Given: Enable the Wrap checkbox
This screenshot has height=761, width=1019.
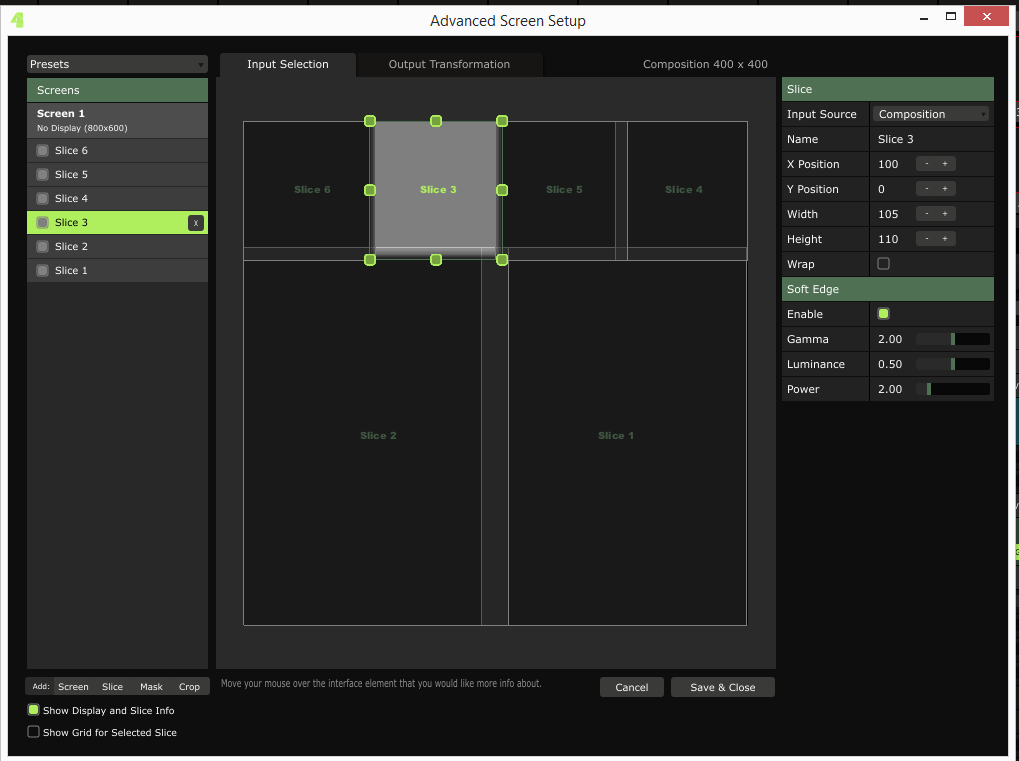Looking at the screenshot, I should click(883, 264).
